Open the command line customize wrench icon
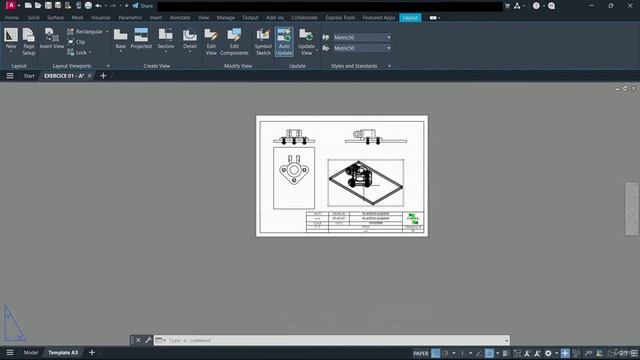 point(148,340)
